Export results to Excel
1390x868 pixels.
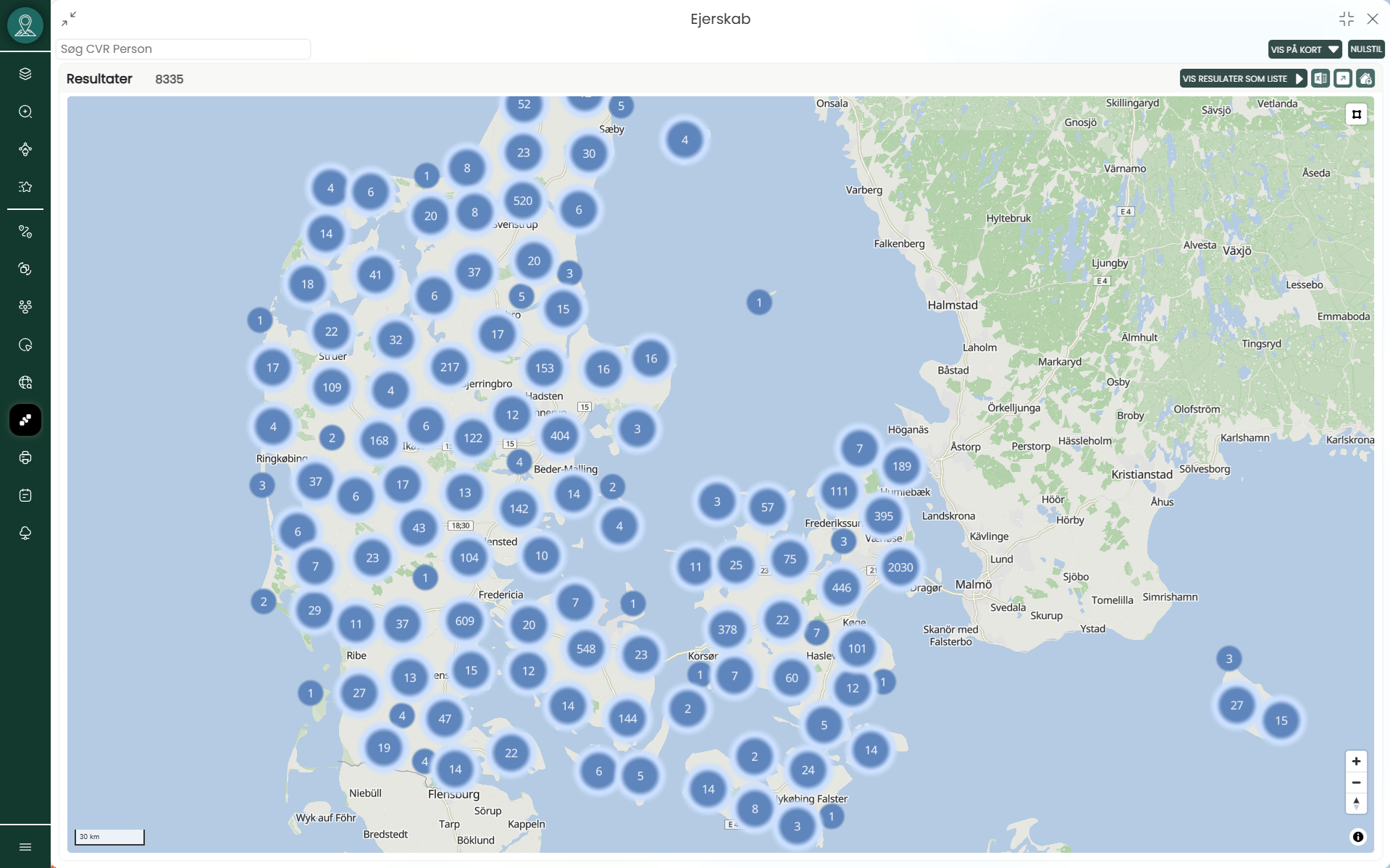(x=1320, y=78)
